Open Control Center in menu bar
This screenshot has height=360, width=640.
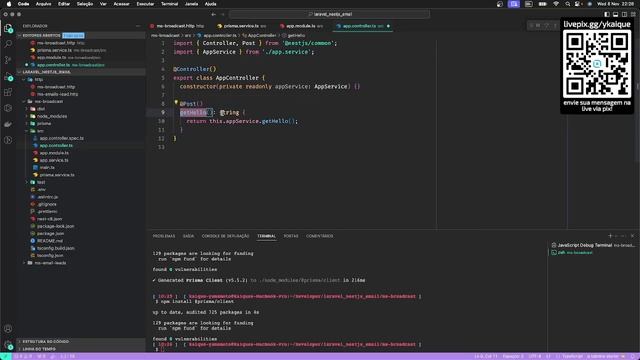578,4
